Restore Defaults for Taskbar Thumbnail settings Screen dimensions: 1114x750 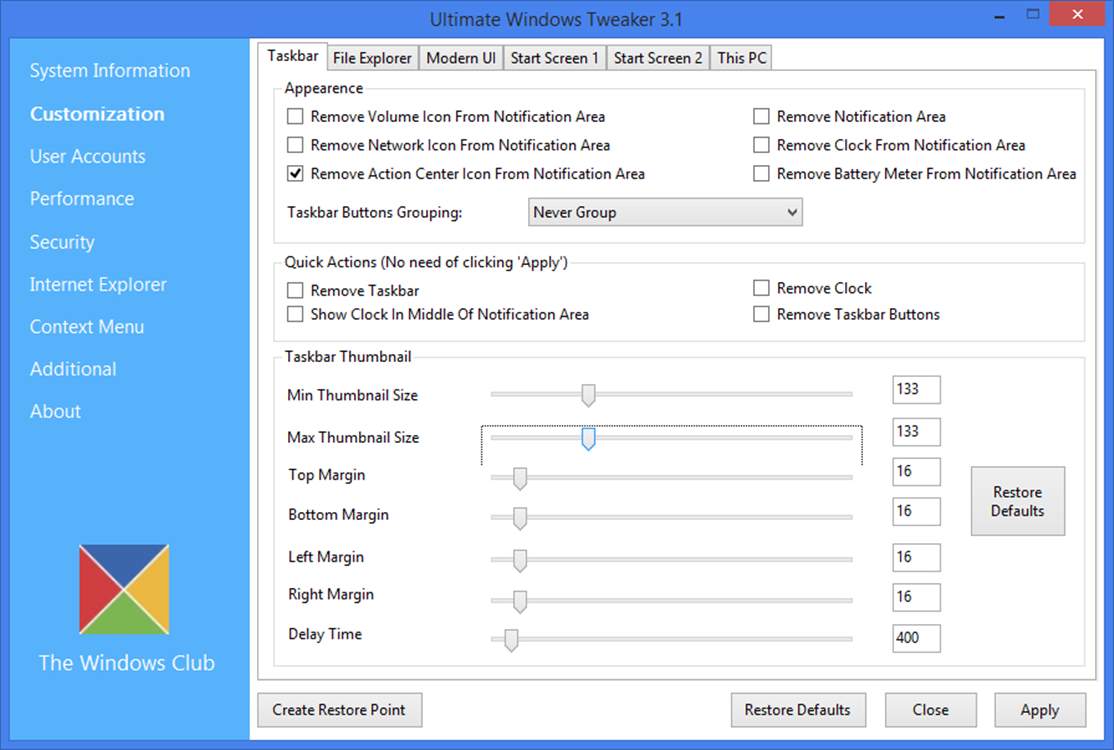coord(1017,501)
